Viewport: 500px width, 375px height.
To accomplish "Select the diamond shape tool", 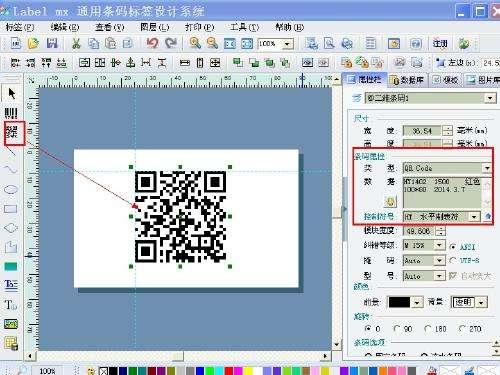I will (x=11, y=228).
